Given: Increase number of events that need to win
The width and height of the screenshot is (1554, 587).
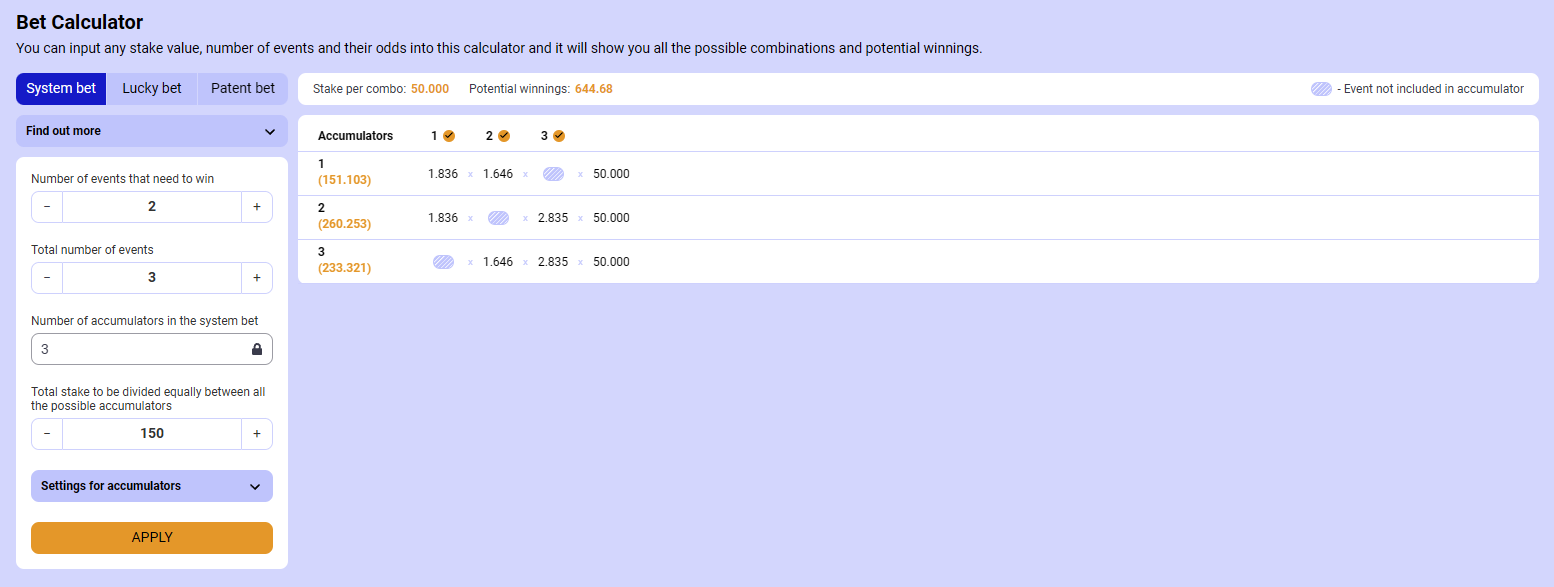Looking at the screenshot, I should (257, 207).
